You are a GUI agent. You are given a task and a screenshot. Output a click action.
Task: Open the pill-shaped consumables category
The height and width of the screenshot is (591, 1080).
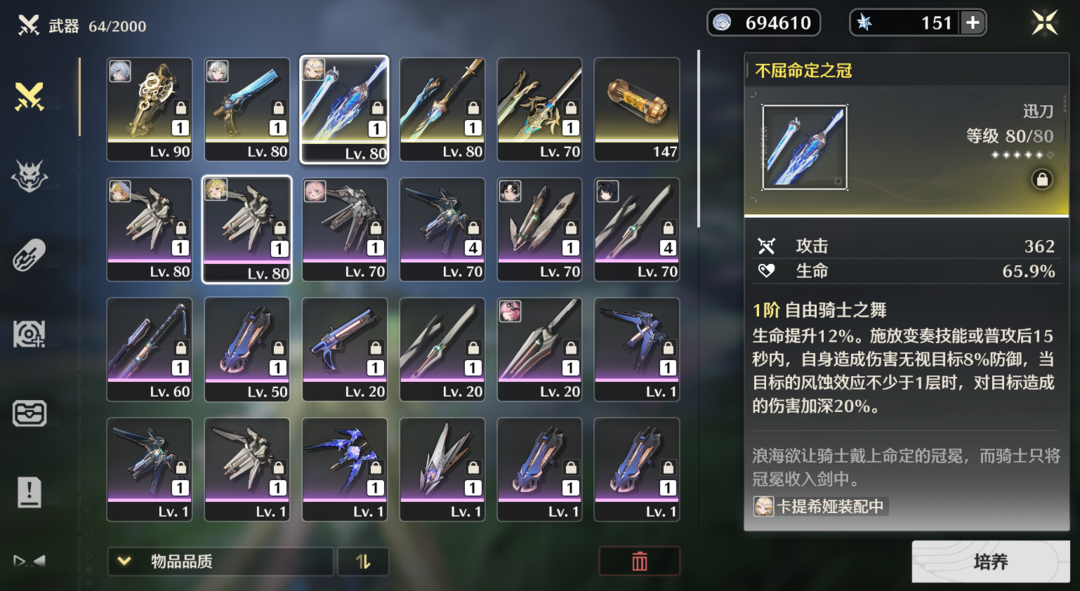click(x=30, y=256)
